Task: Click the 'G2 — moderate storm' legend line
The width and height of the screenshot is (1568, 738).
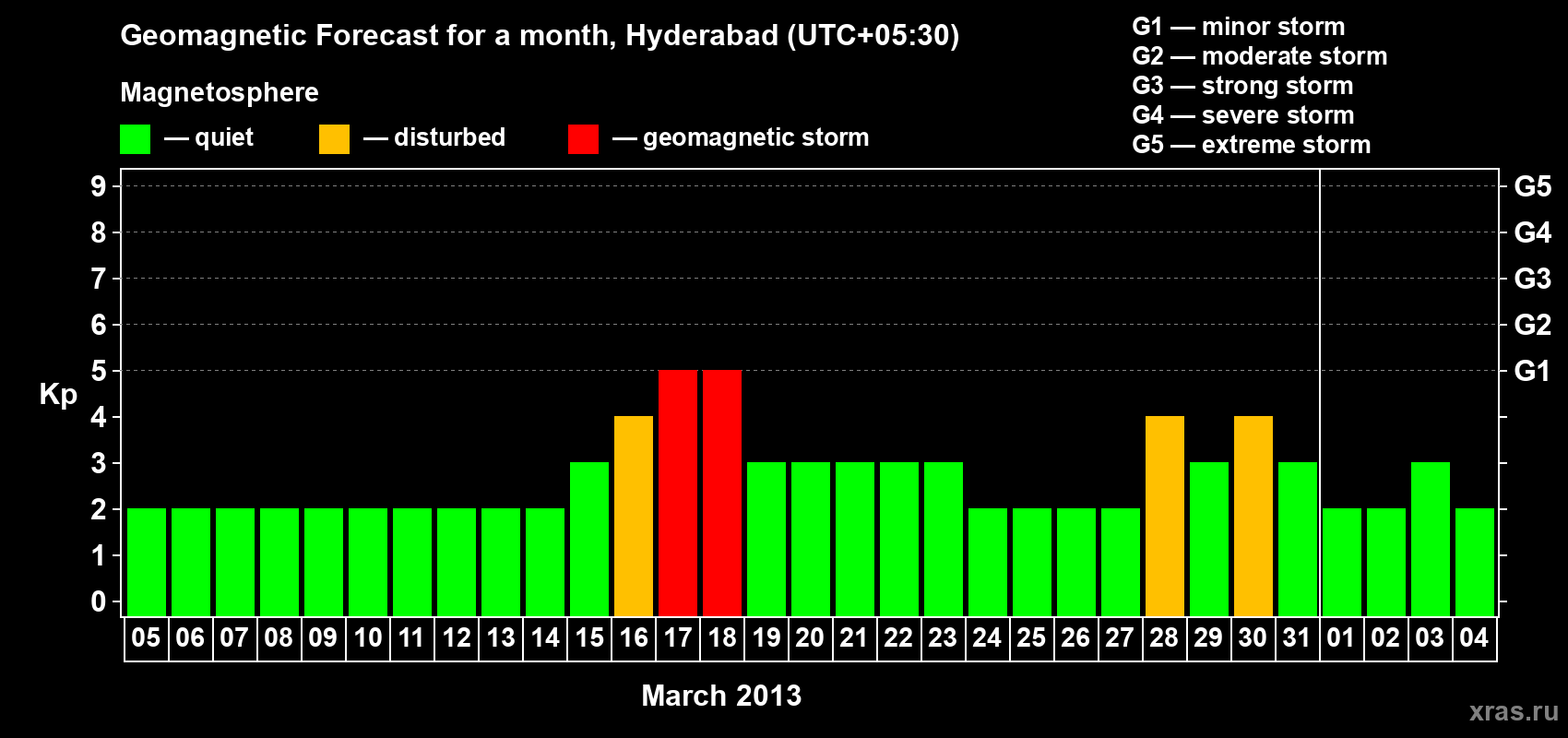Action: (1260, 56)
